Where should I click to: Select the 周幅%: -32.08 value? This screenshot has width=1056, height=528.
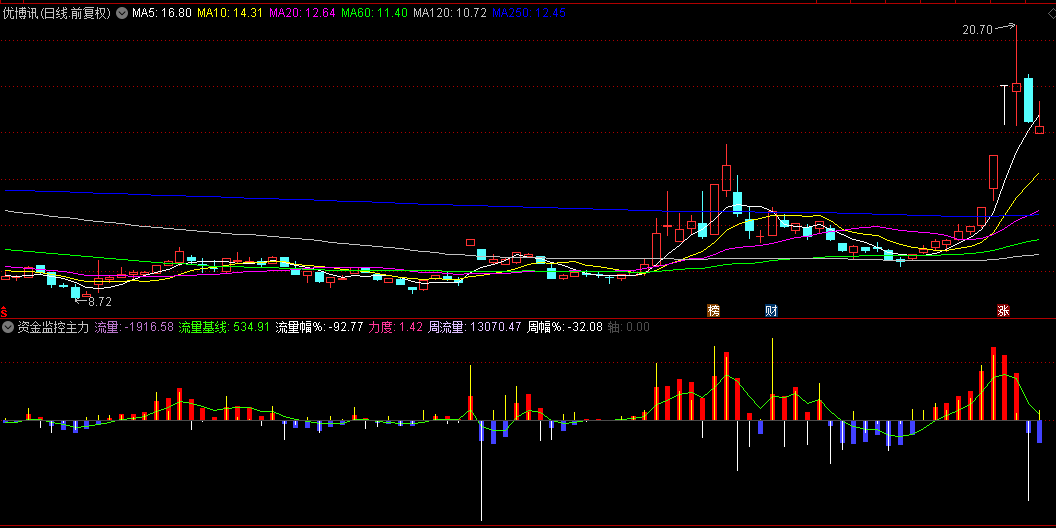564,328
